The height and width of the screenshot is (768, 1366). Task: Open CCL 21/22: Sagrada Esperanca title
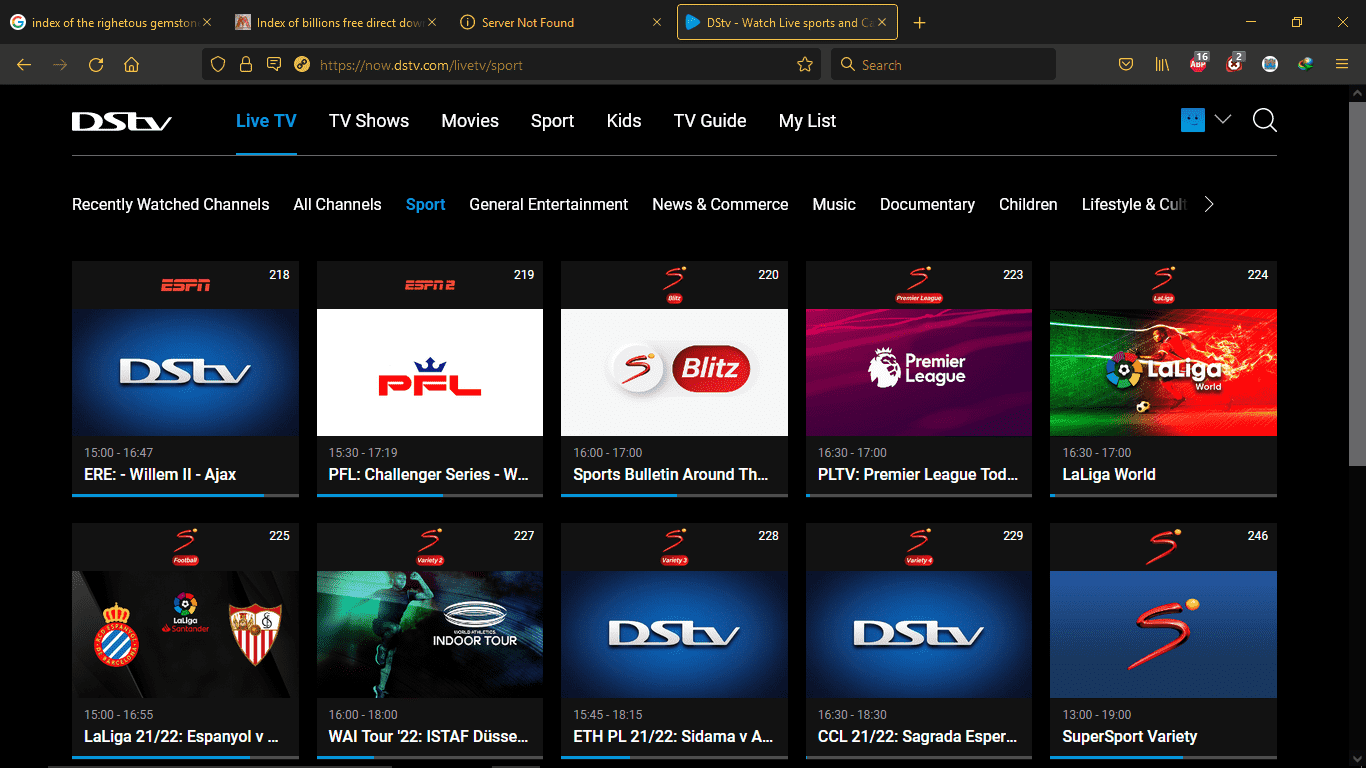pyautogui.click(x=918, y=737)
